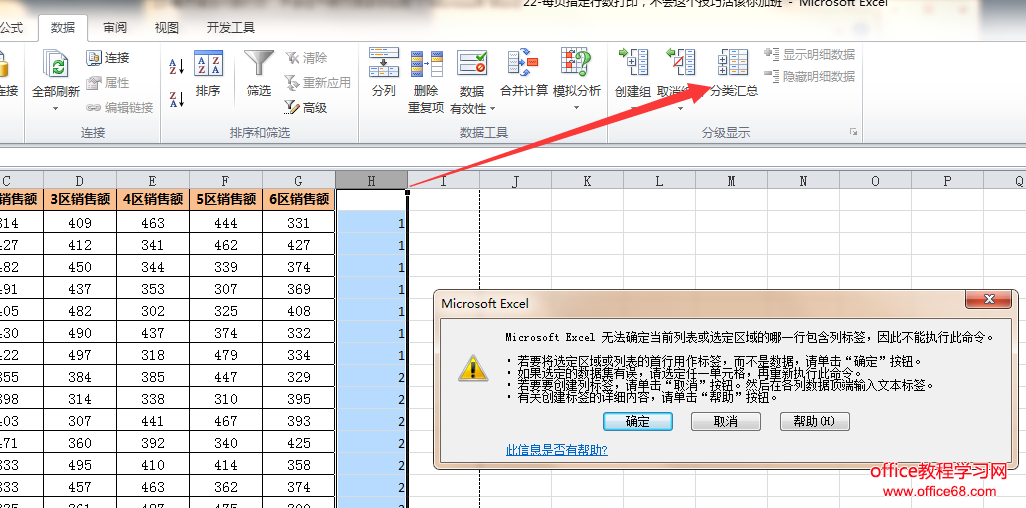Image resolution: width=1026 pixels, height=508 pixels.
Task: Toggle the Filter (筛选) funnel
Action: click(x=259, y=73)
